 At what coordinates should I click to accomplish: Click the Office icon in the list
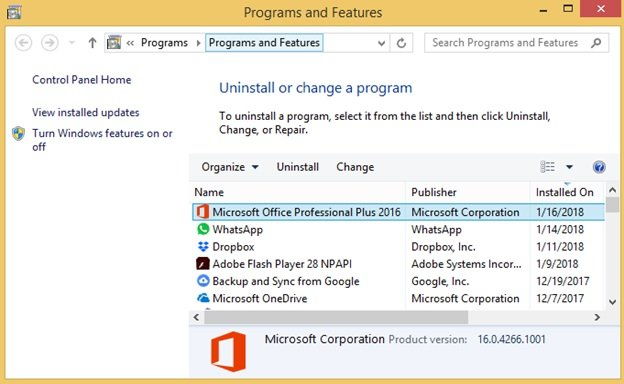pos(203,212)
